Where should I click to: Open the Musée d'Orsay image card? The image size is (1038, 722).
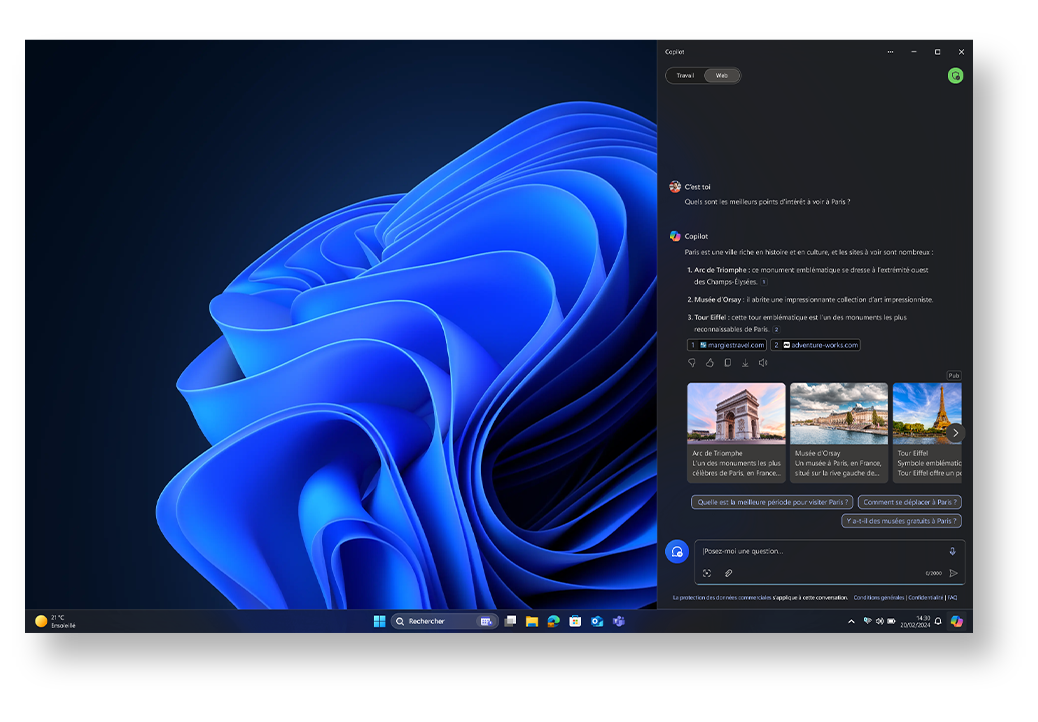[839, 432]
